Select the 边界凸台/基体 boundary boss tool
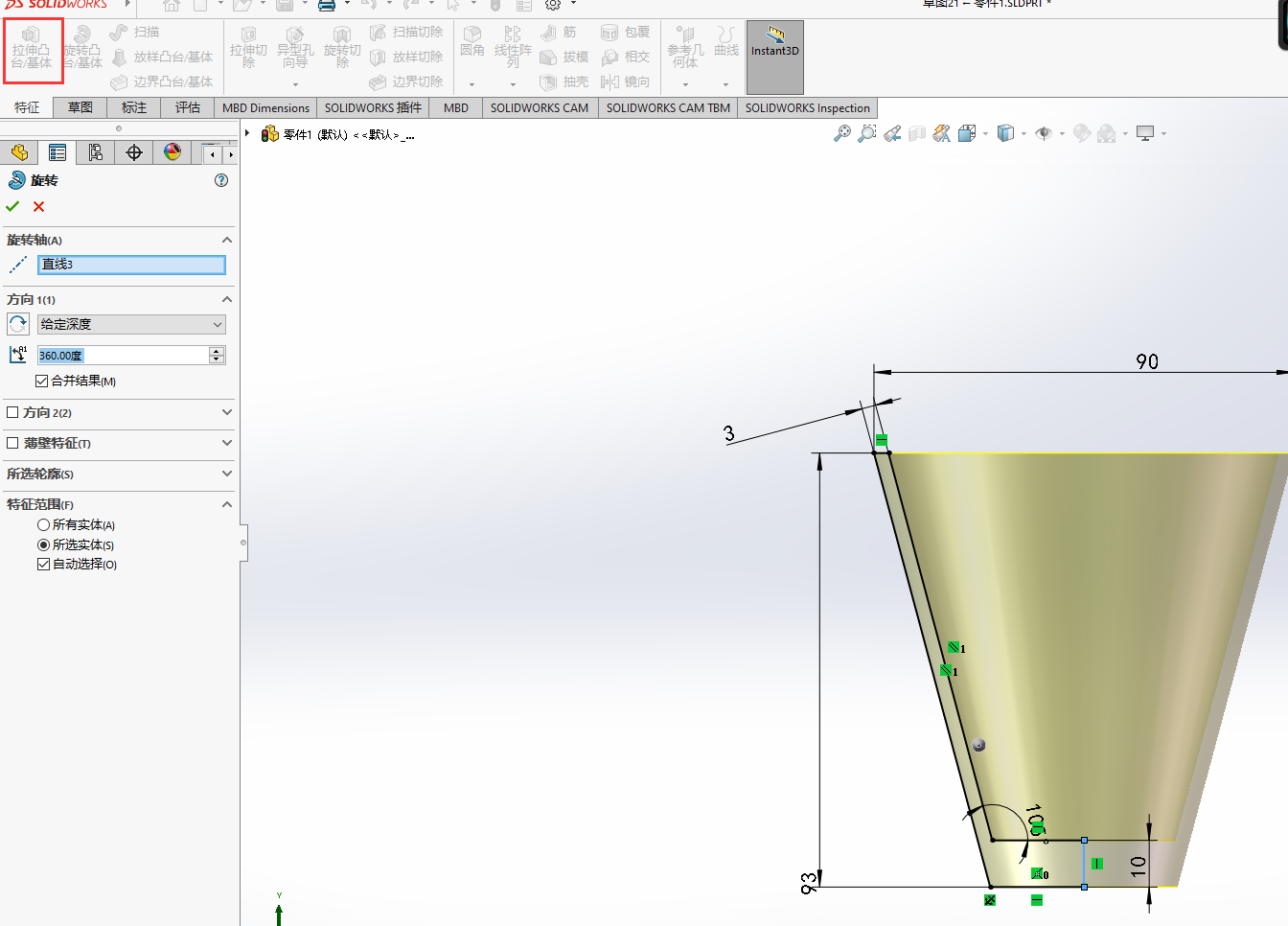 (x=162, y=82)
